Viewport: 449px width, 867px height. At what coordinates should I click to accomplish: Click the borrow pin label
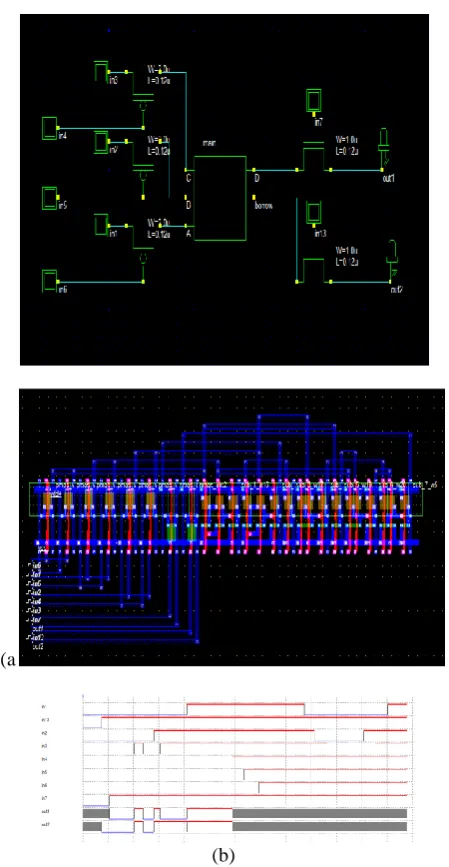point(264,205)
